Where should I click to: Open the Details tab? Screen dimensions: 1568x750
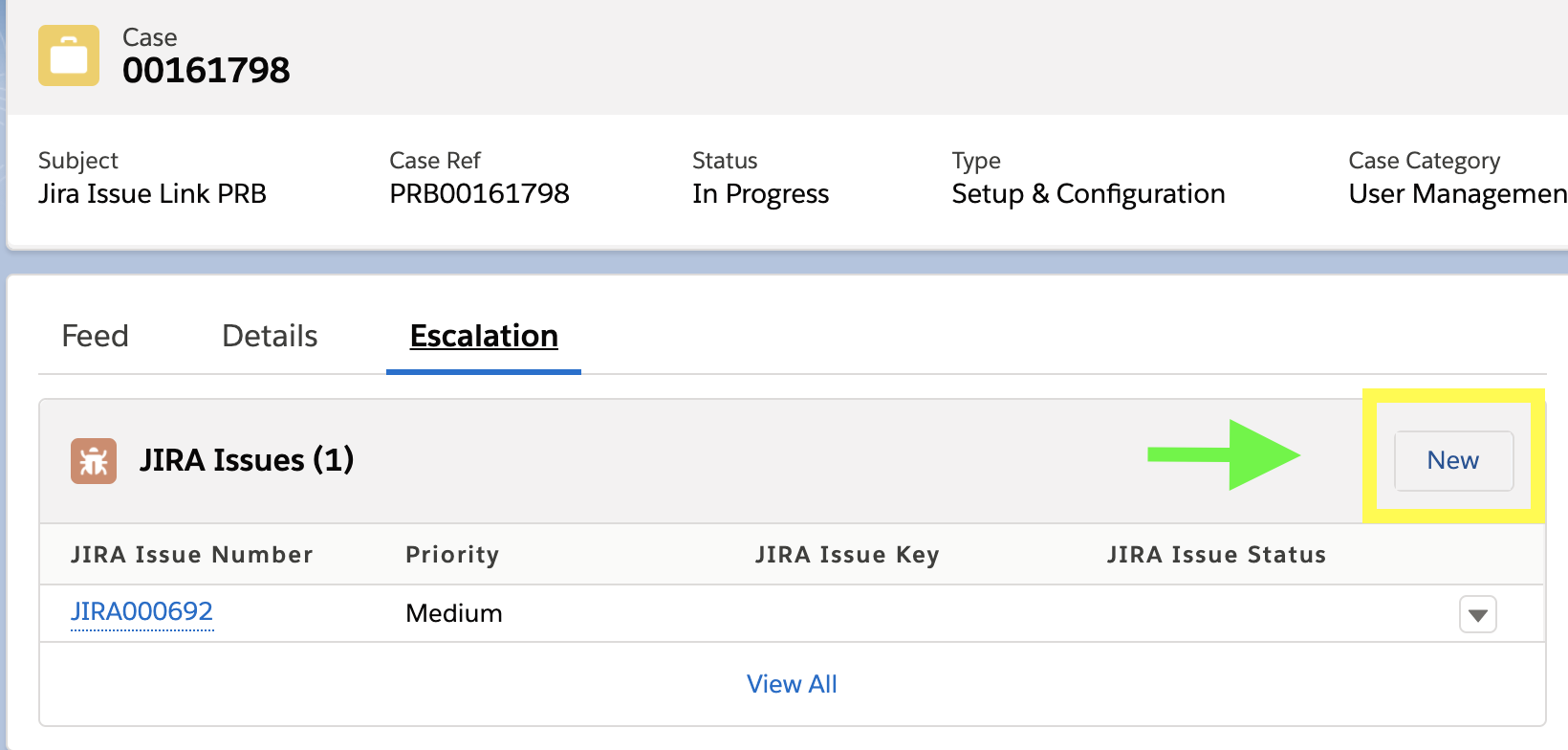tap(270, 336)
